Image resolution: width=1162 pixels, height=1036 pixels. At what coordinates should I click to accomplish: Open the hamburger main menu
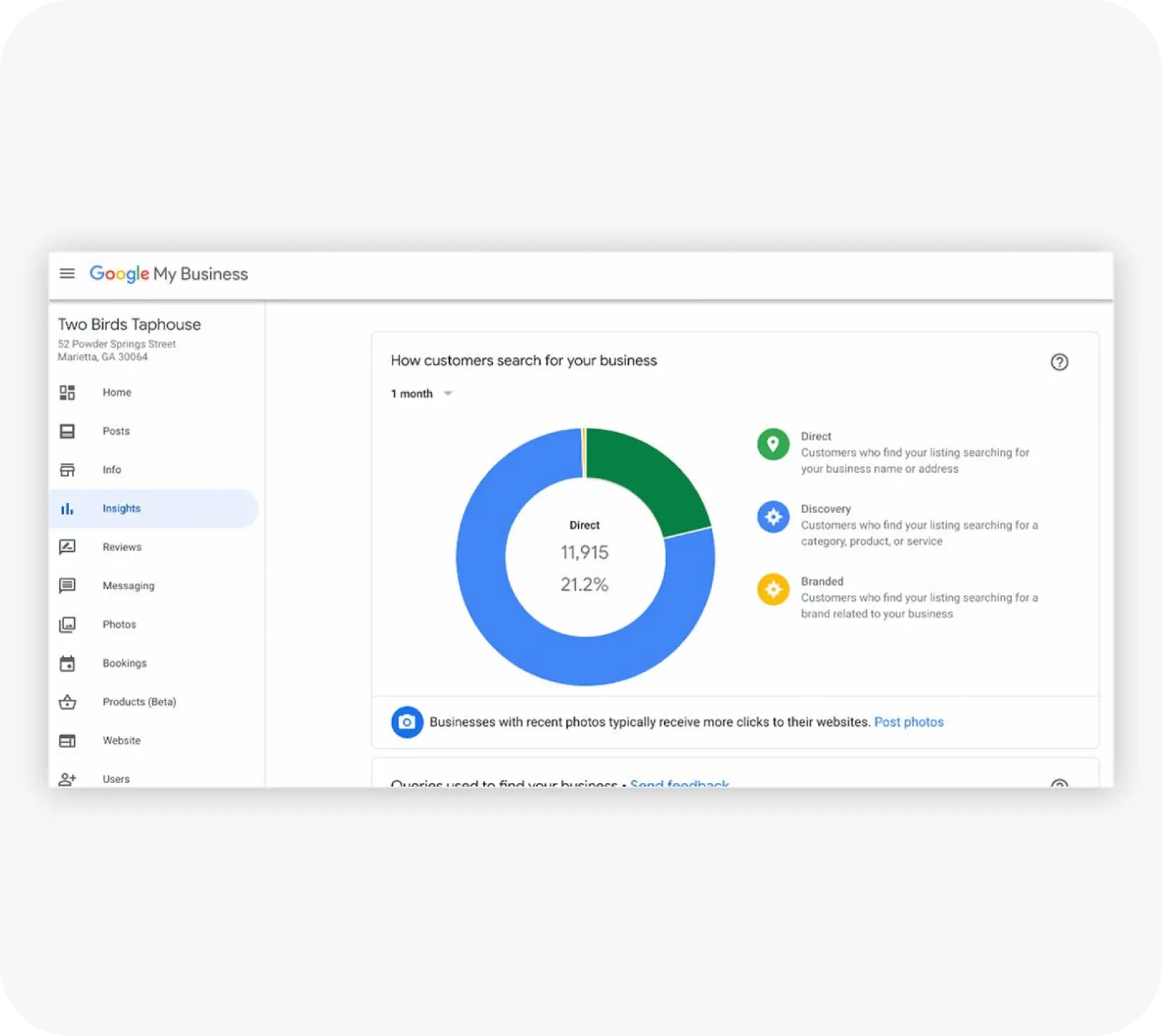(x=67, y=273)
